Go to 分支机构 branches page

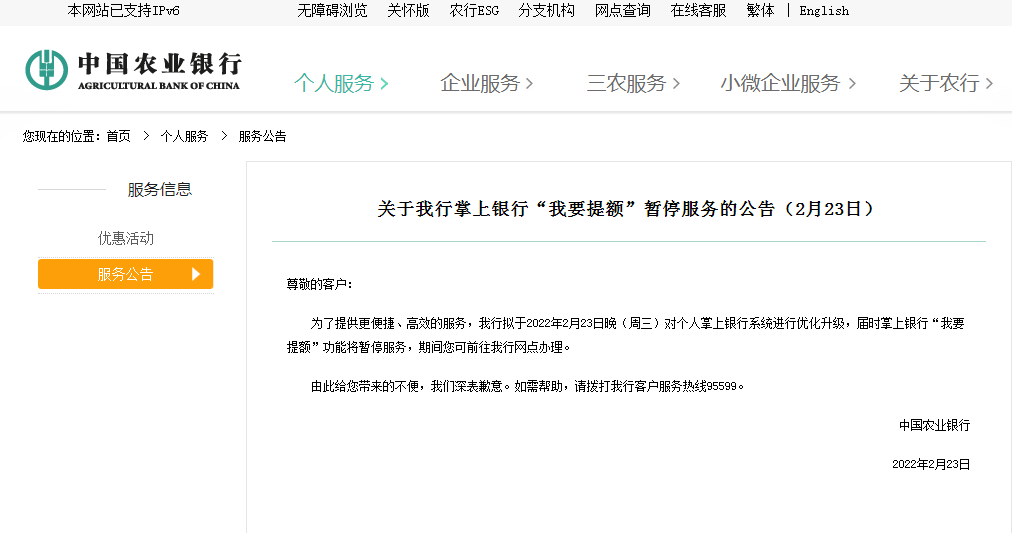(x=546, y=11)
